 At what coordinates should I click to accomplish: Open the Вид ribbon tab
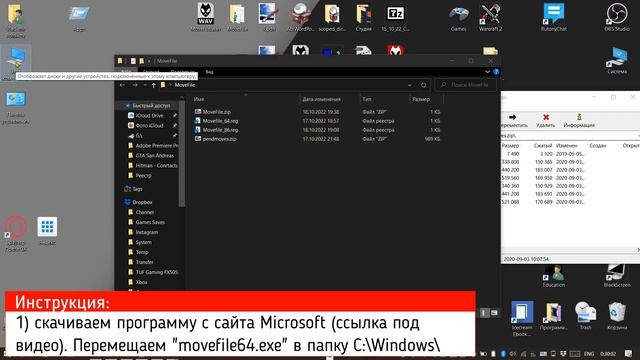point(209,72)
